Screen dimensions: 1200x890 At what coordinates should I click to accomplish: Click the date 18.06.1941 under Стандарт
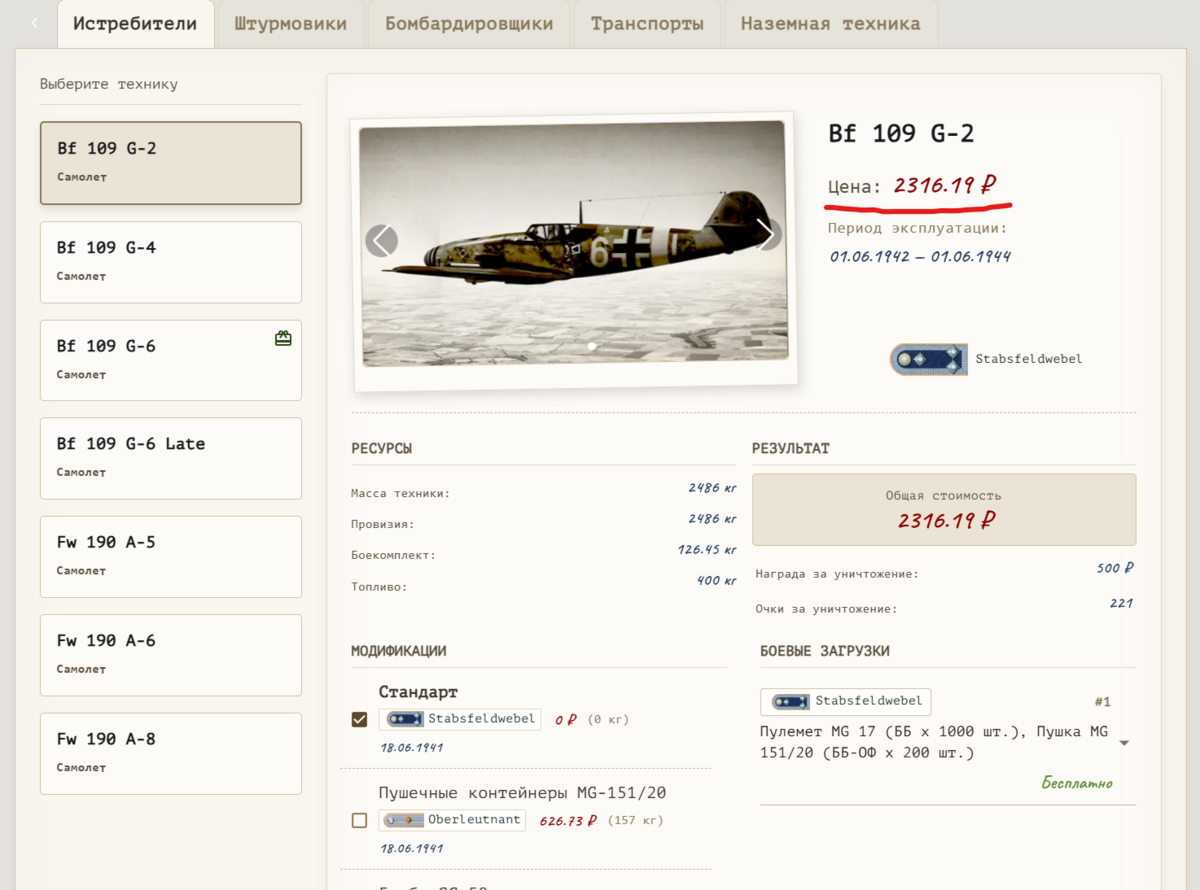point(412,748)
